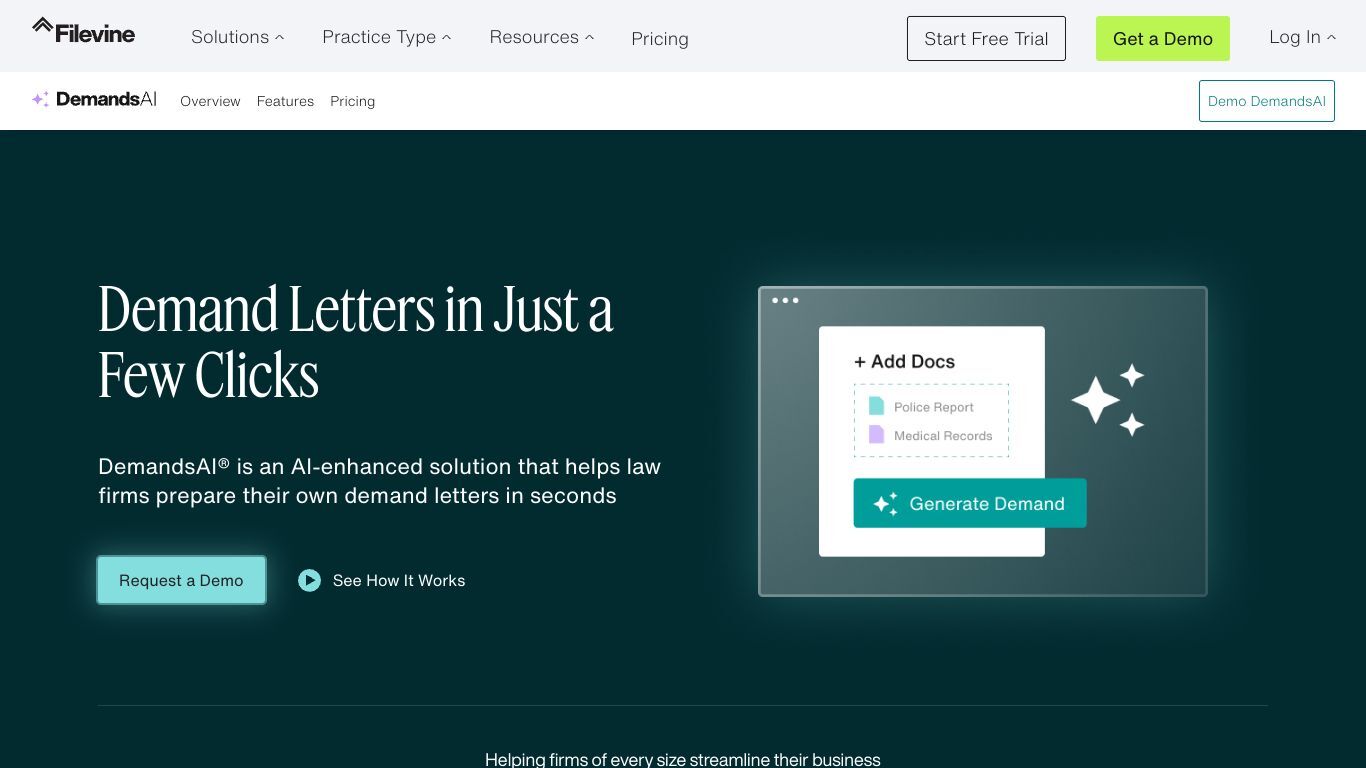
Task: Click the Demand Letters in Just a Few Clicks headline
Action: (x=356, y=342)
